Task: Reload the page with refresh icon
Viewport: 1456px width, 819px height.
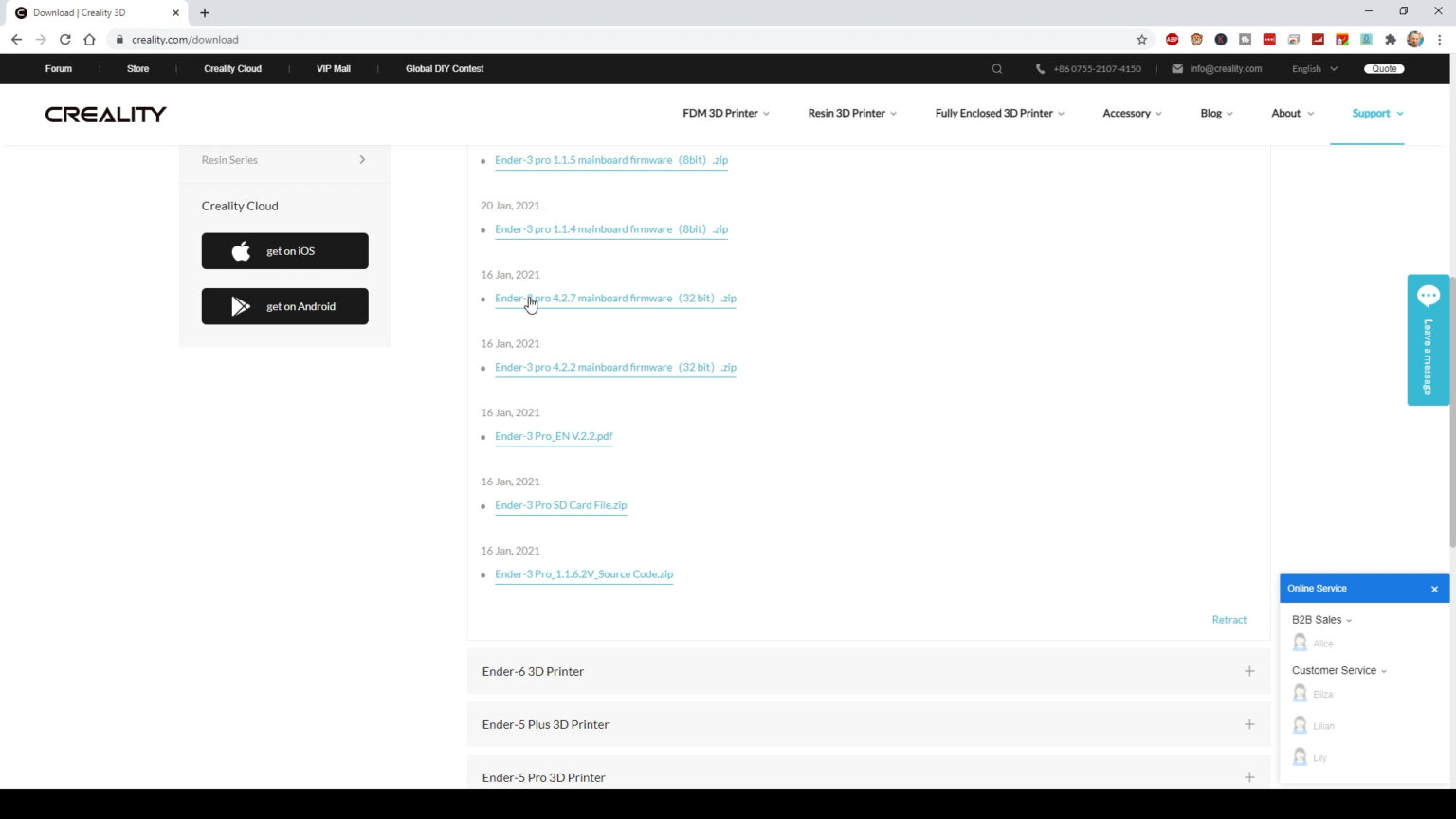Action: click(64, 40)
